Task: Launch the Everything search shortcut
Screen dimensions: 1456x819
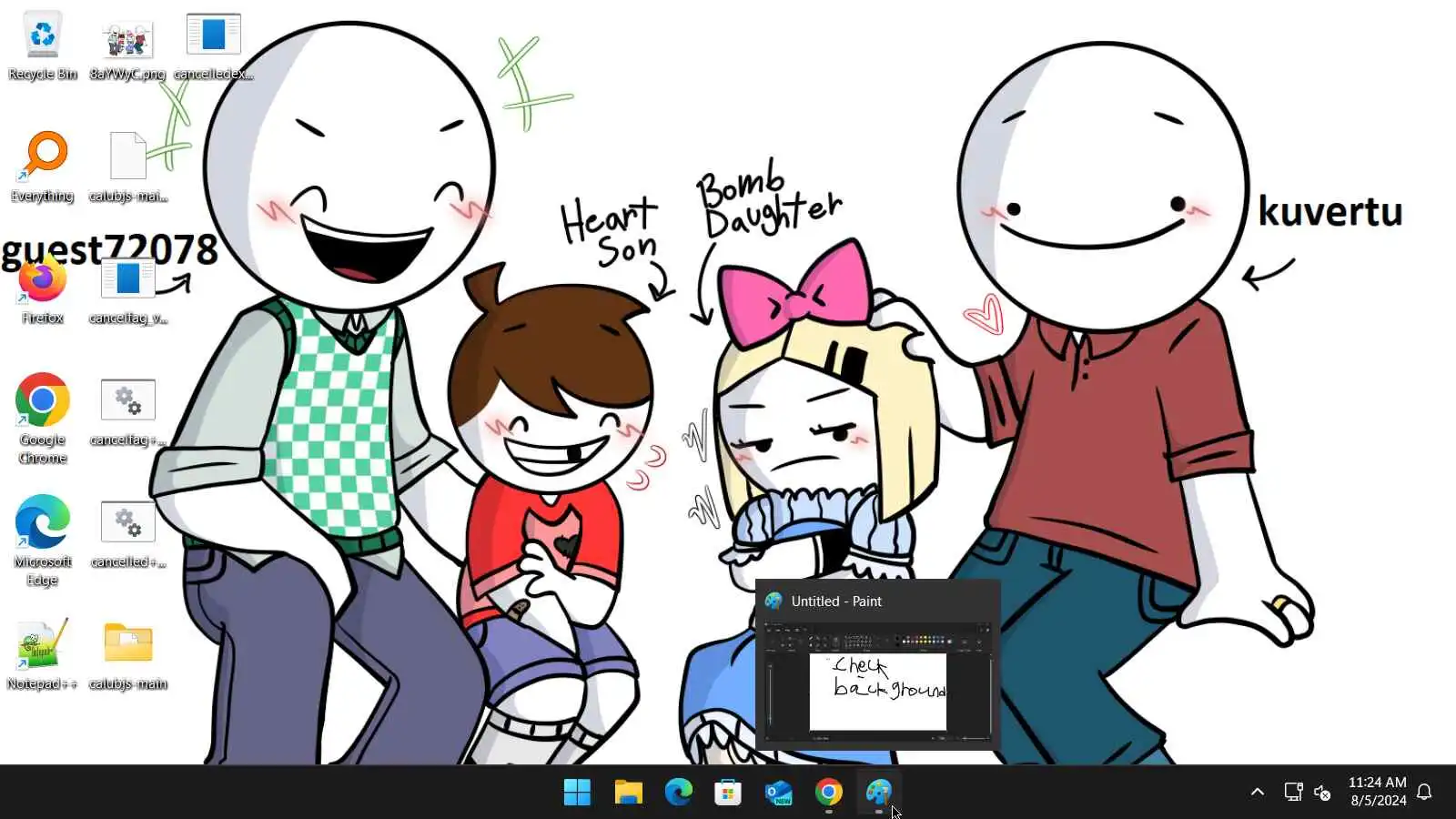Action: (x=42, y=167)
